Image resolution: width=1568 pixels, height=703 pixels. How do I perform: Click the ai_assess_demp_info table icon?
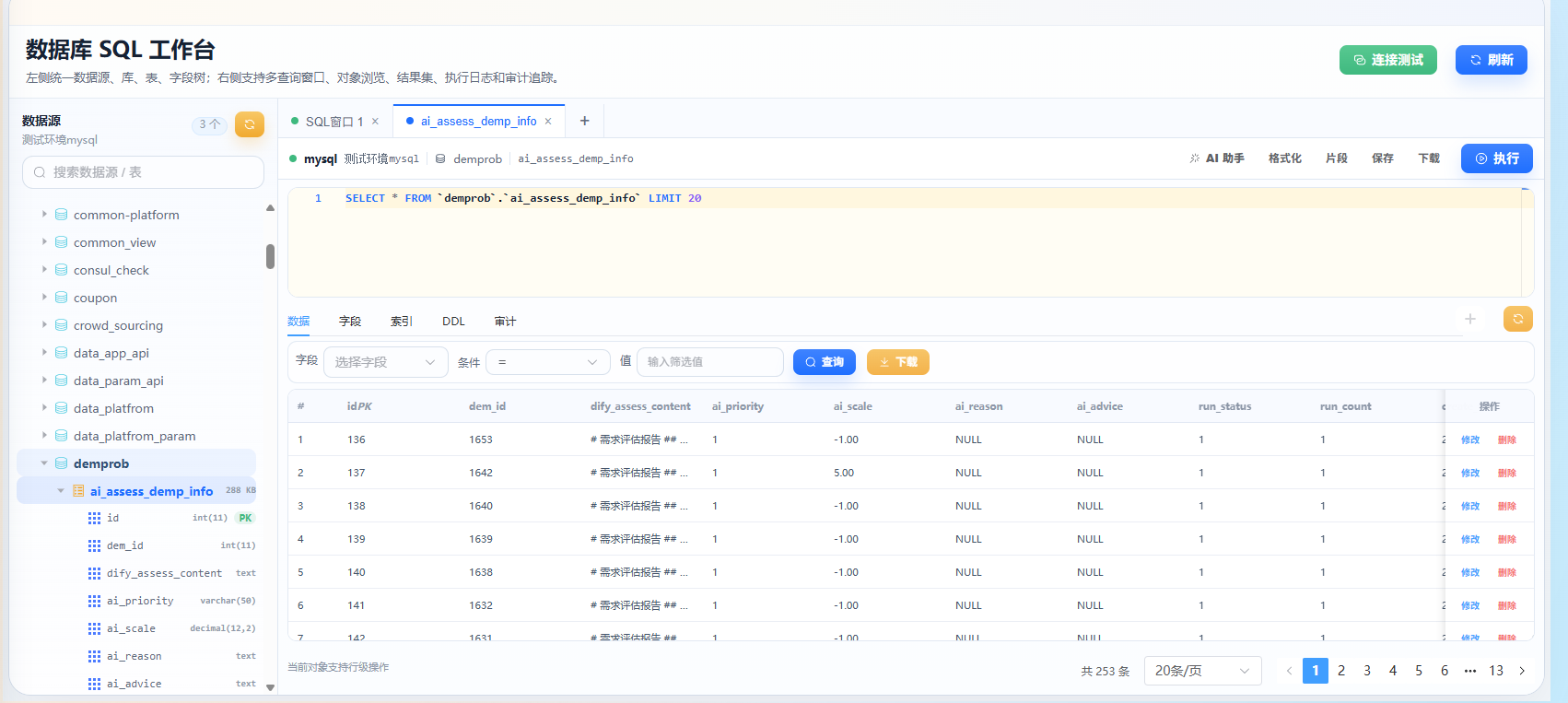(78, 491)
